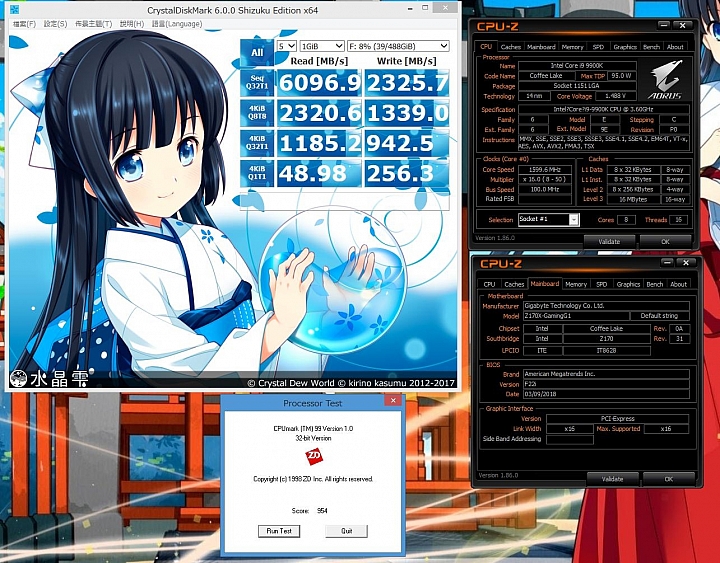Click the Intel Core i9 9900K name field
This screenshot has width=720, height=563.
pyautogui.click(x=577, y=66)
